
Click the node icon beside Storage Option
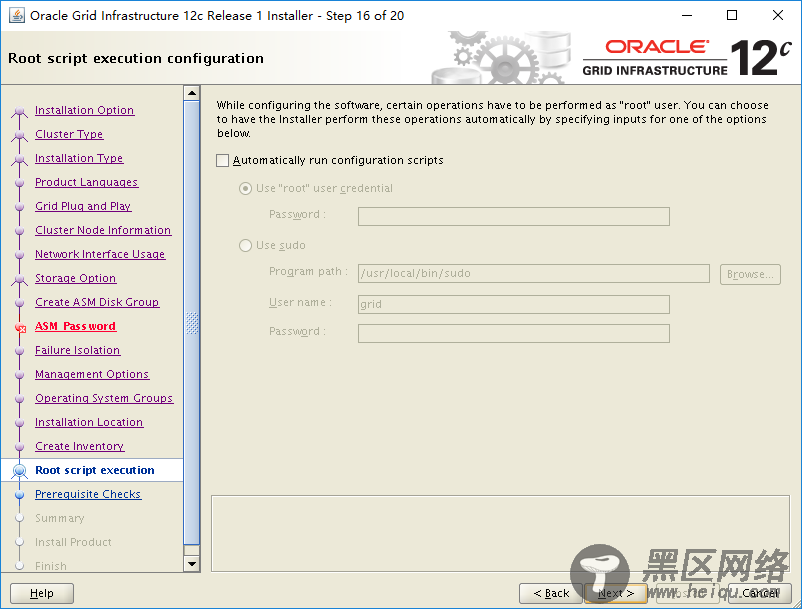pyautogui.click(x=19, y=279)
